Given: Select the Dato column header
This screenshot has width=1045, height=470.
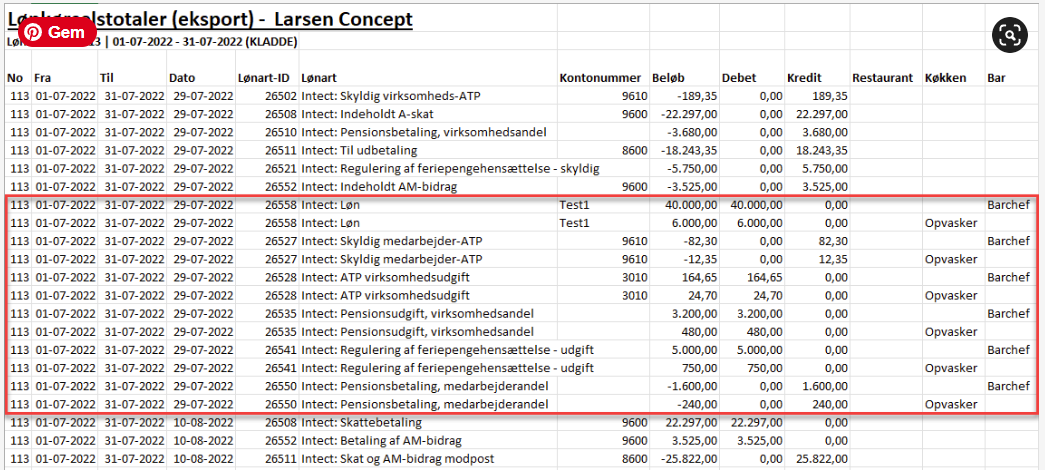Looking at the screenshot, I should click(182, 78).
